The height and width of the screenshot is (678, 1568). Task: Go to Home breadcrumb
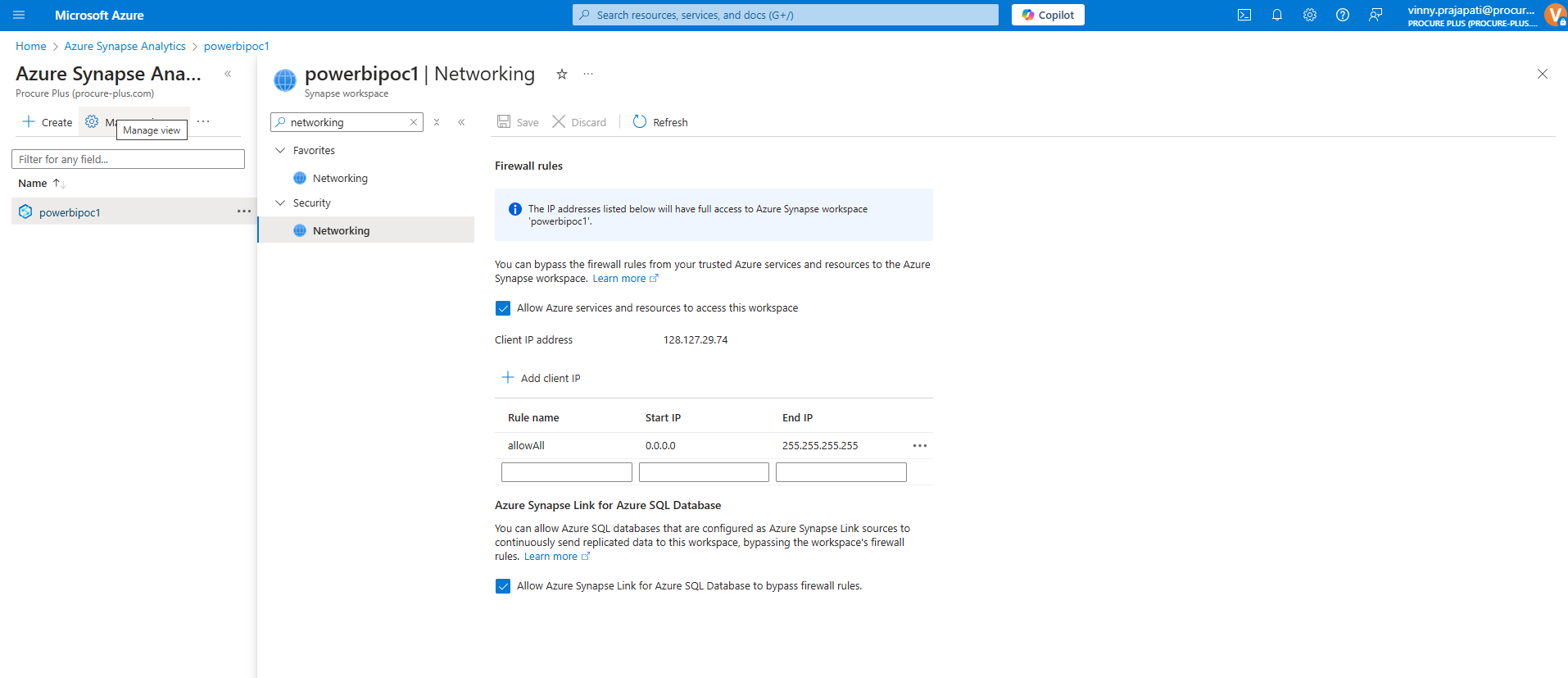tap(31, 46)
